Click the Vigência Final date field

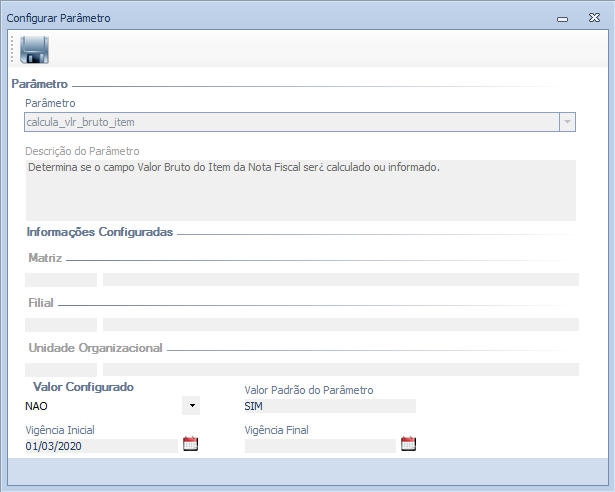[320, 446]
